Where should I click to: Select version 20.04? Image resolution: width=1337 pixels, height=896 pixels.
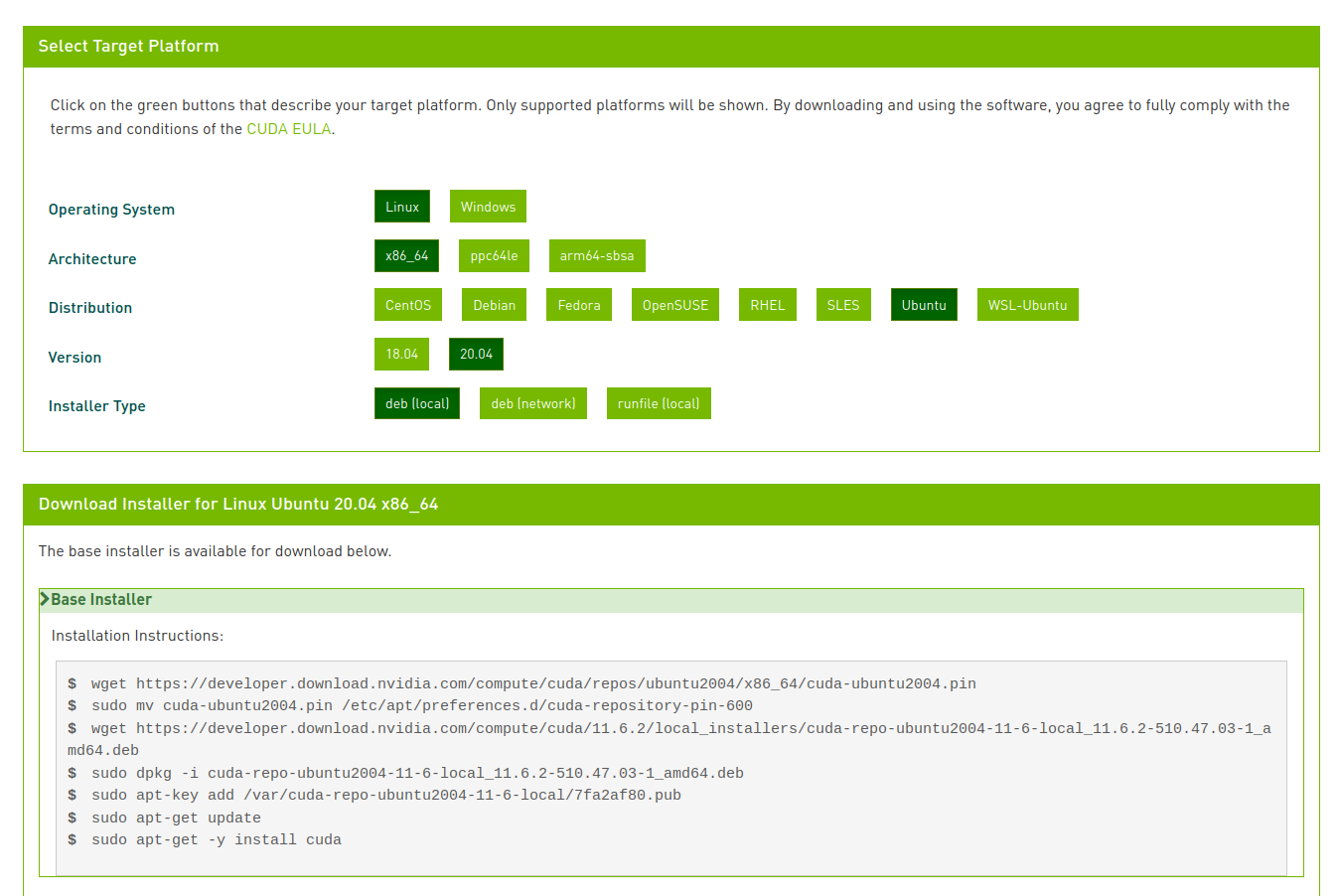pyautogui.click(x=476, y=354)
